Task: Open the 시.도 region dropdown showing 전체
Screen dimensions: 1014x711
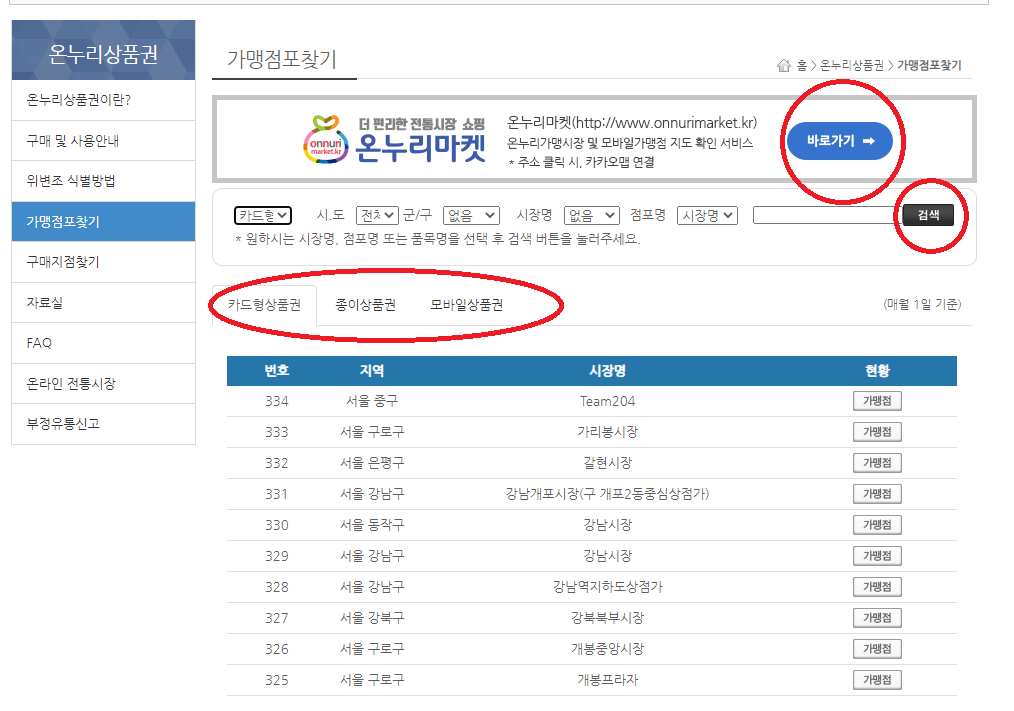Action: [x=377, y=215]
